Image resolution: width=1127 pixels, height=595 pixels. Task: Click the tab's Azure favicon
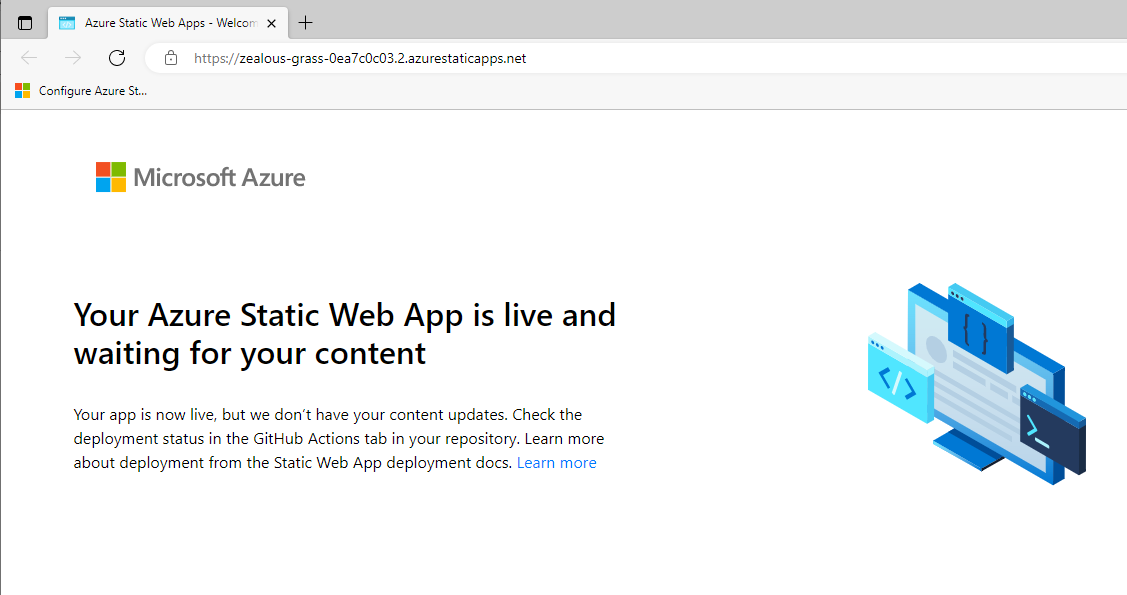coord(67,23)
